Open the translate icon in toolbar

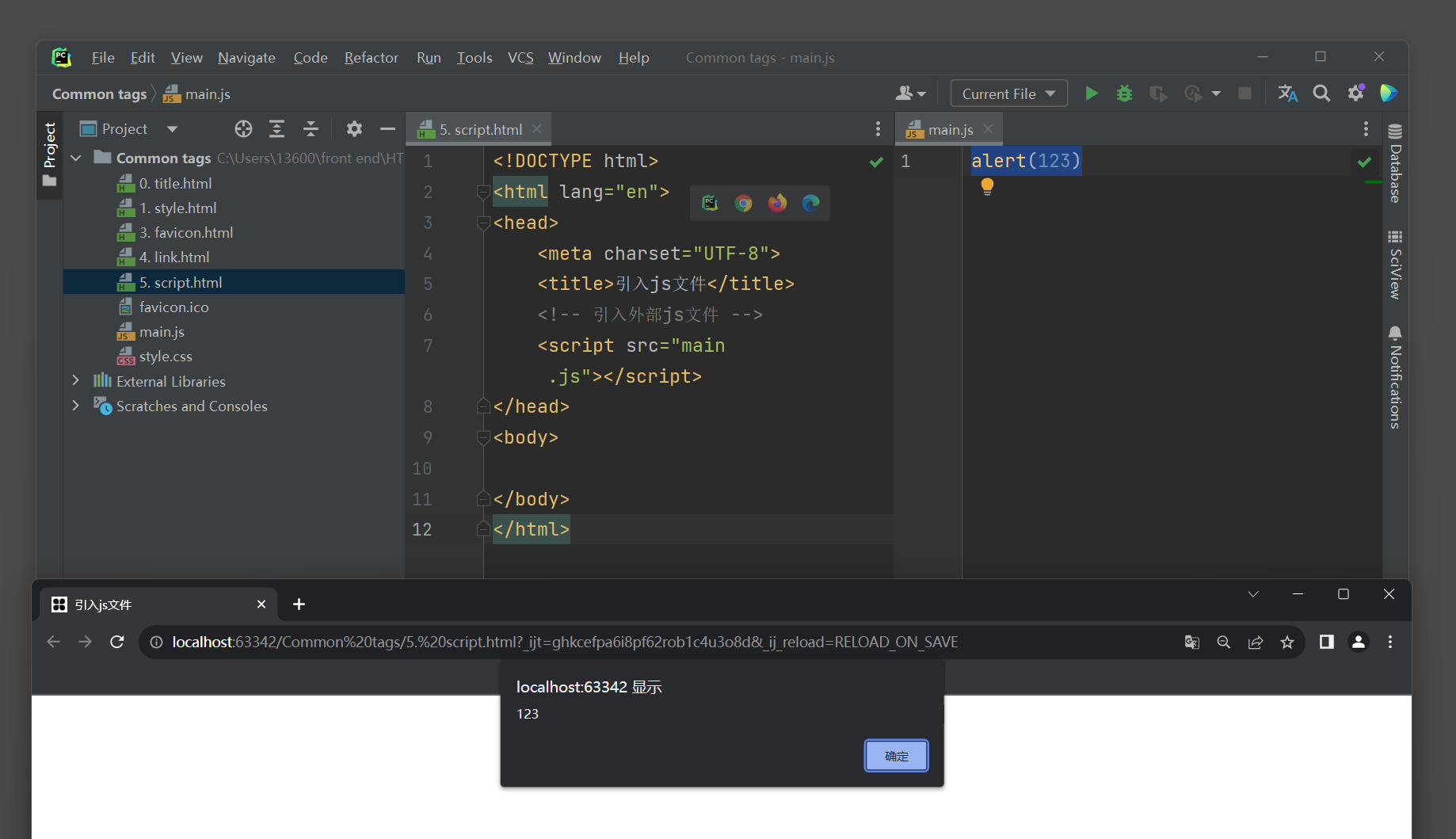coord(1288,93)
